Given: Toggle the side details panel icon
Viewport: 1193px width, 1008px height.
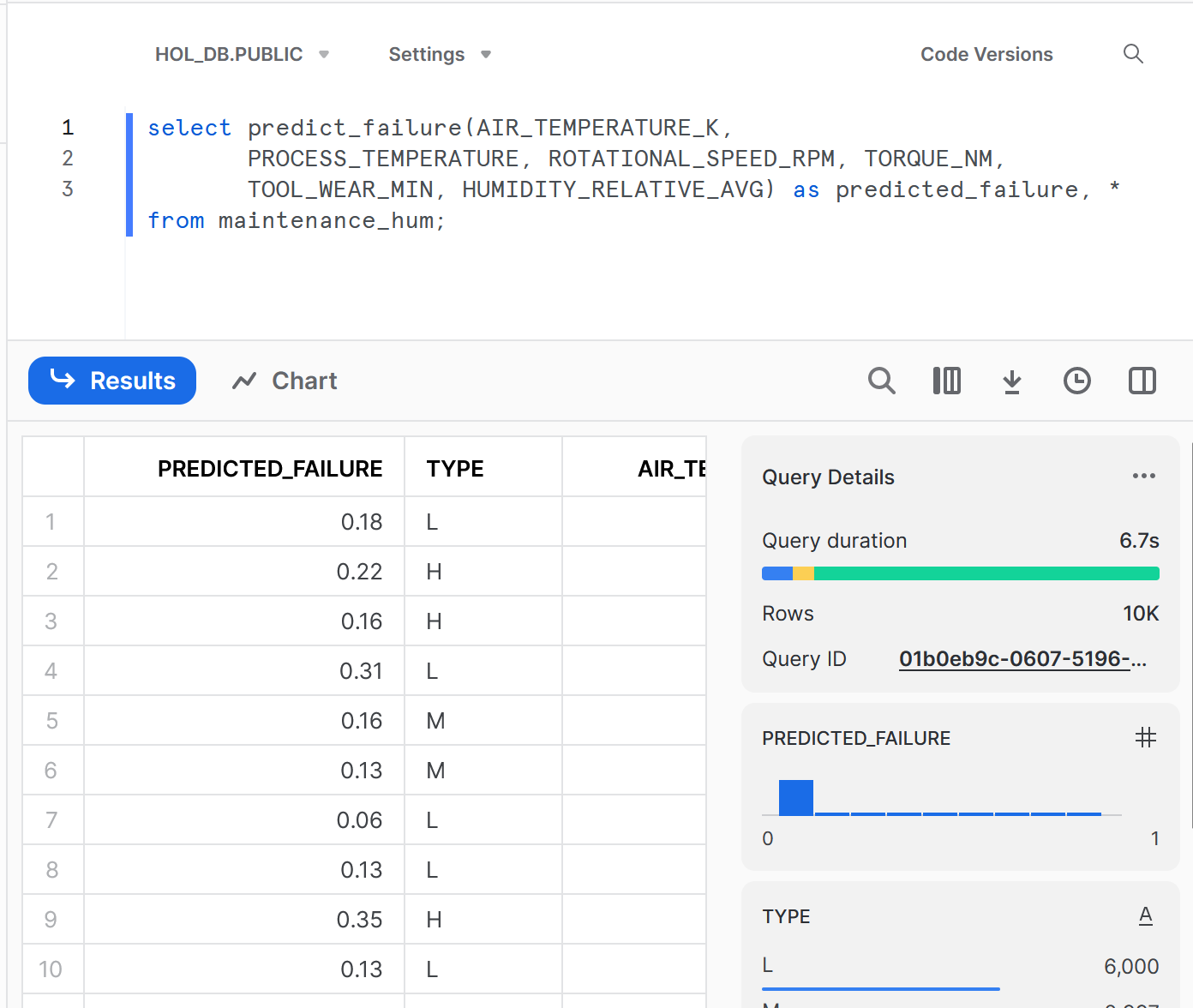Looking at the screenshot, I should [x=1142, y=381].
